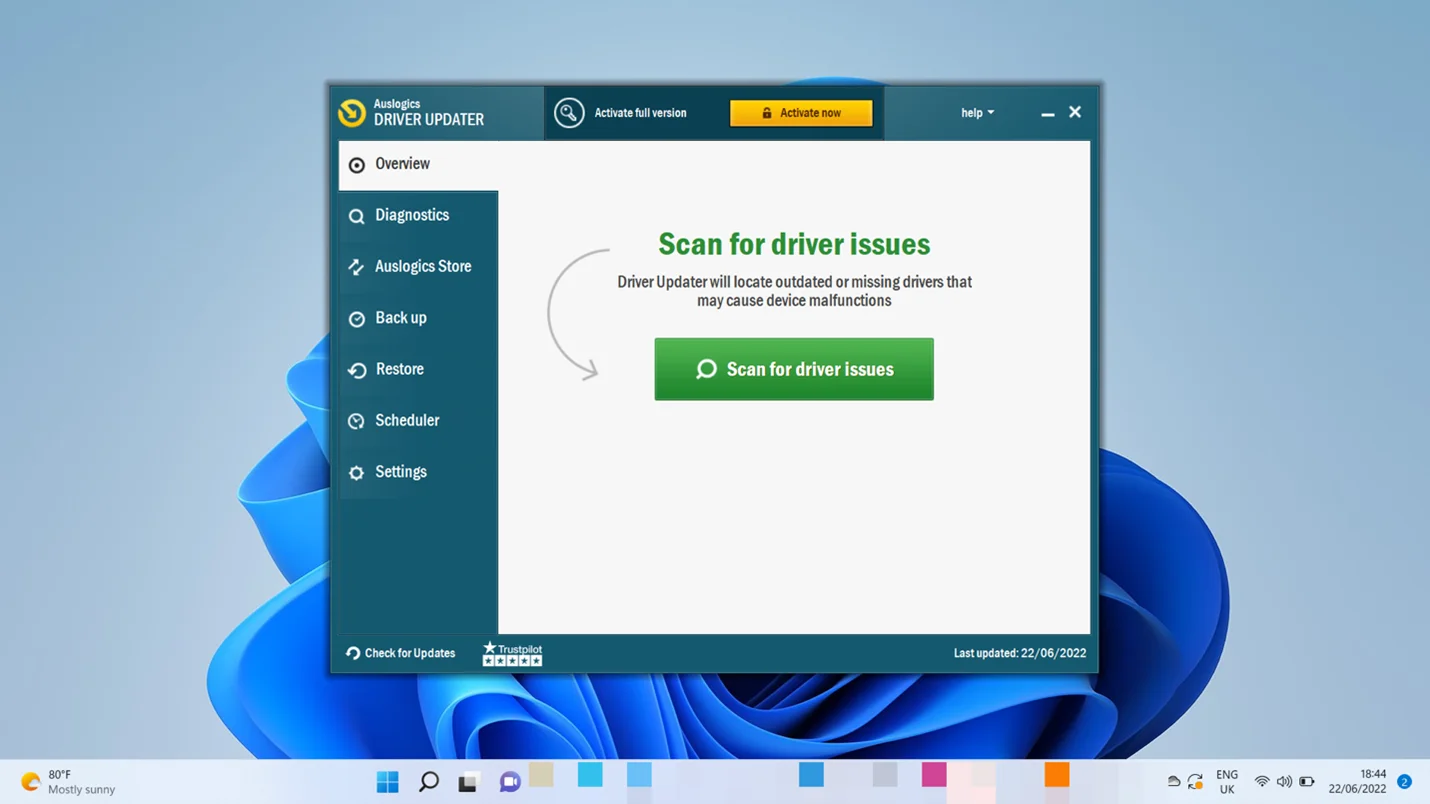Image resolution: width=1430 pixels, height=804 pixels.
Task: Click the Activate full version text
Action: [x=640, y=113]
